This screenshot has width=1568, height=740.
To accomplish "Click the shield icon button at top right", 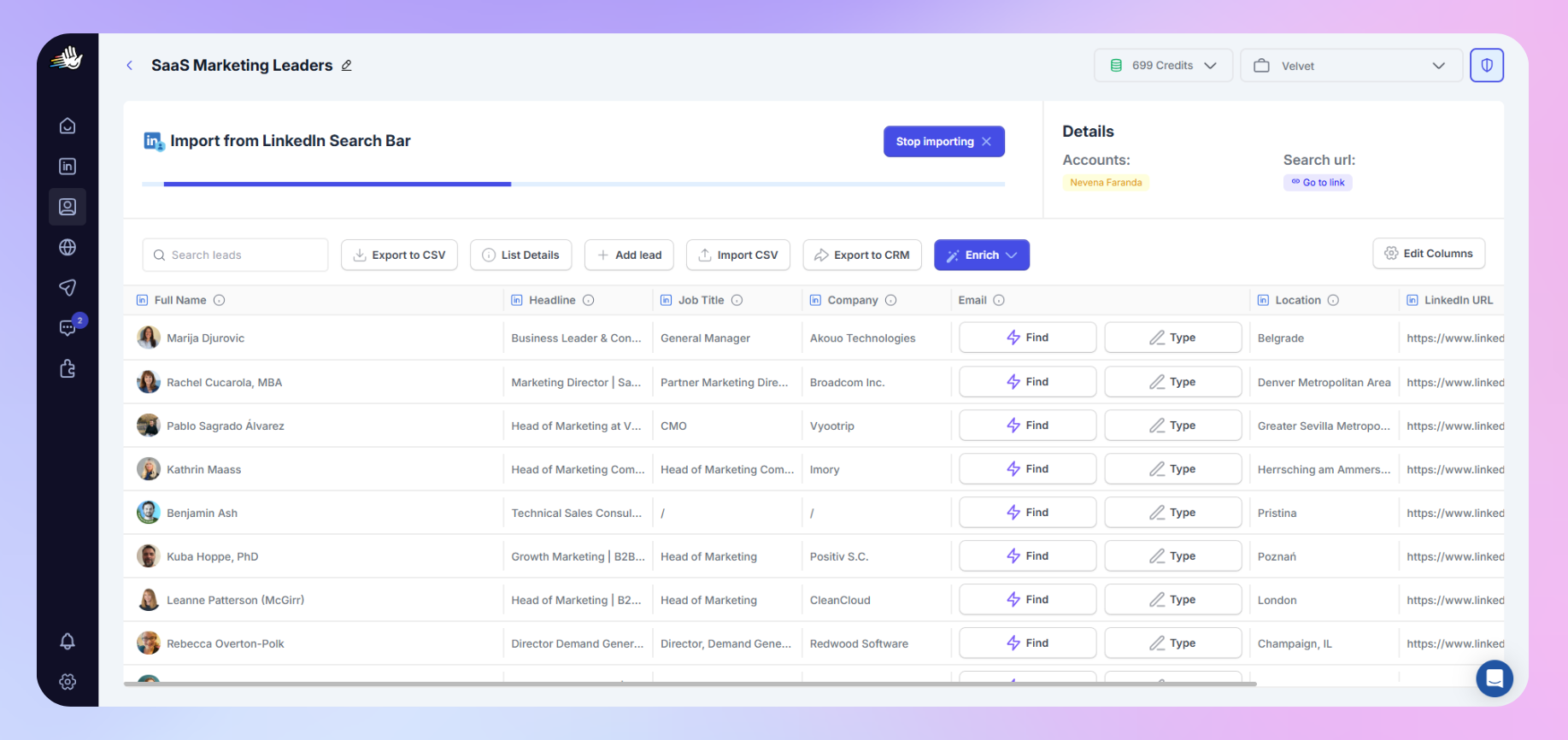I will 1487,66.
